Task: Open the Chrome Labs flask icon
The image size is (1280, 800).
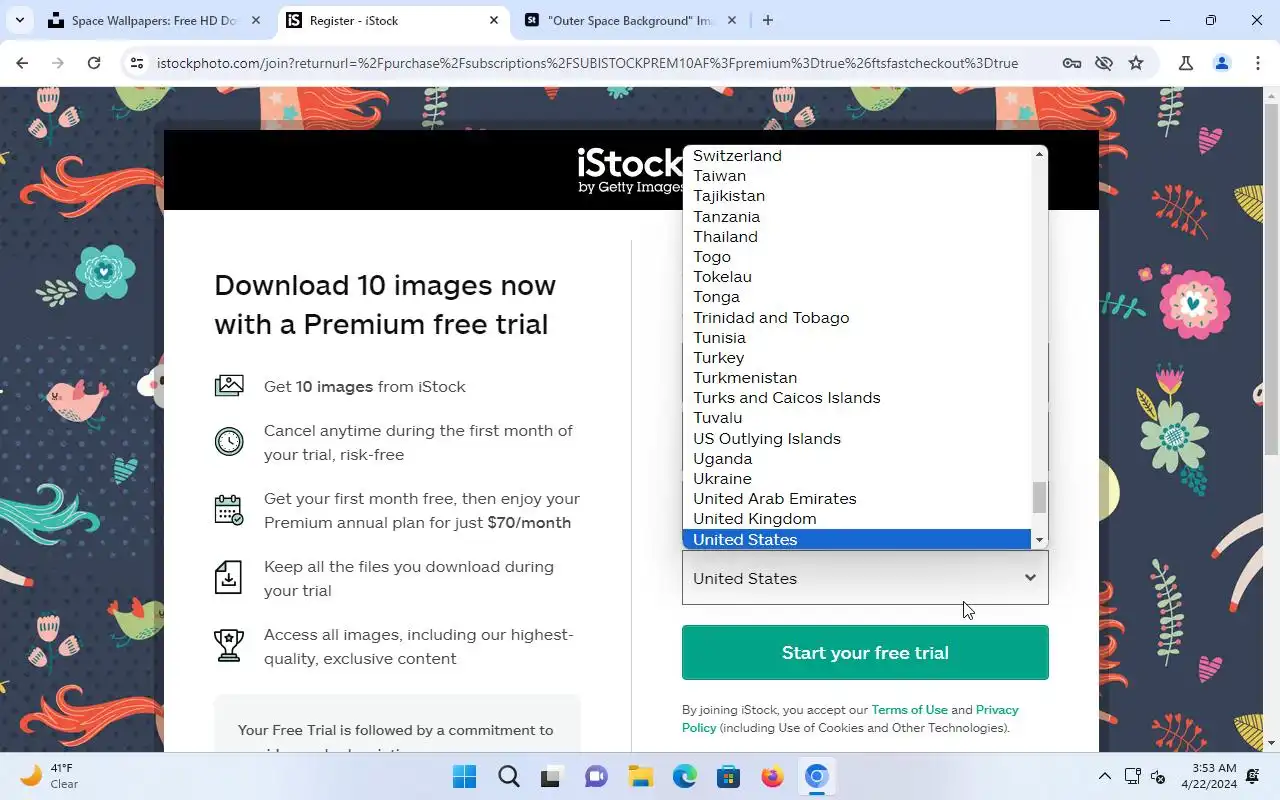Action: coord(1186,63)
